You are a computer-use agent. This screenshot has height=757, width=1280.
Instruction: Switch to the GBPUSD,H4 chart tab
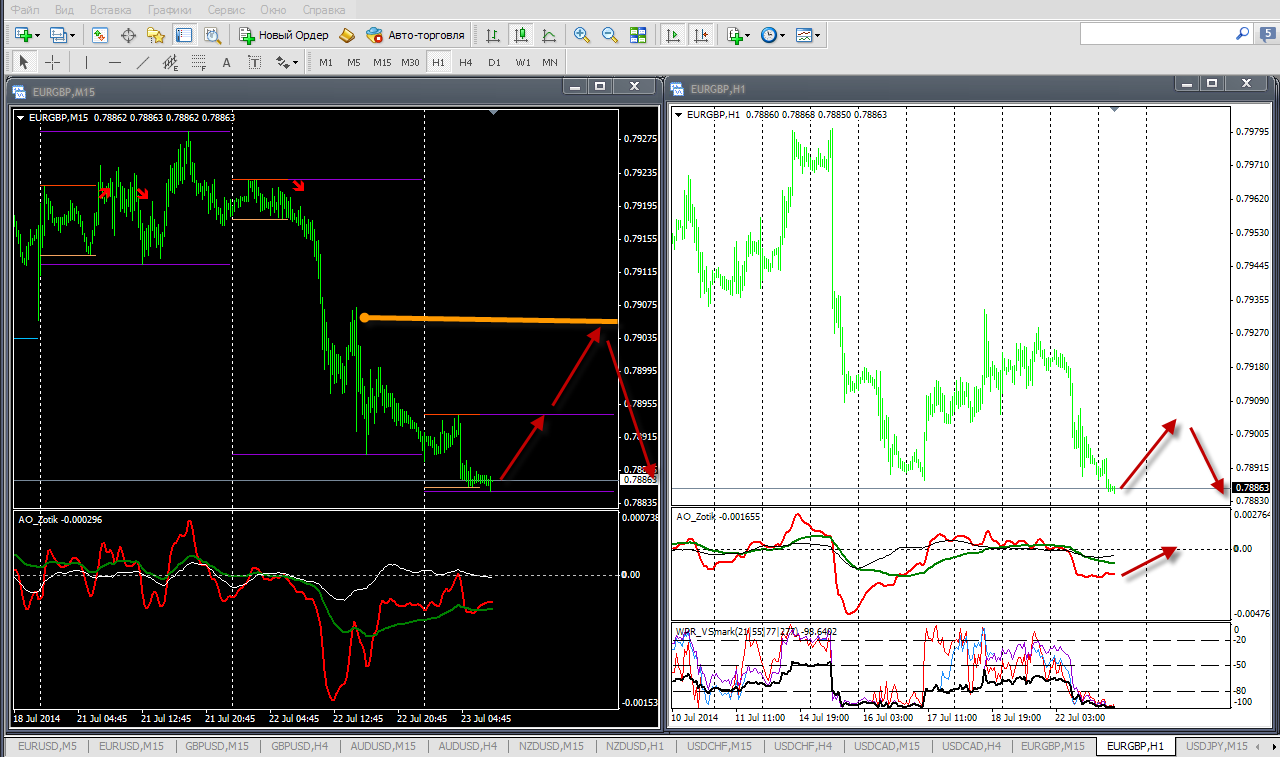(301, 746)
